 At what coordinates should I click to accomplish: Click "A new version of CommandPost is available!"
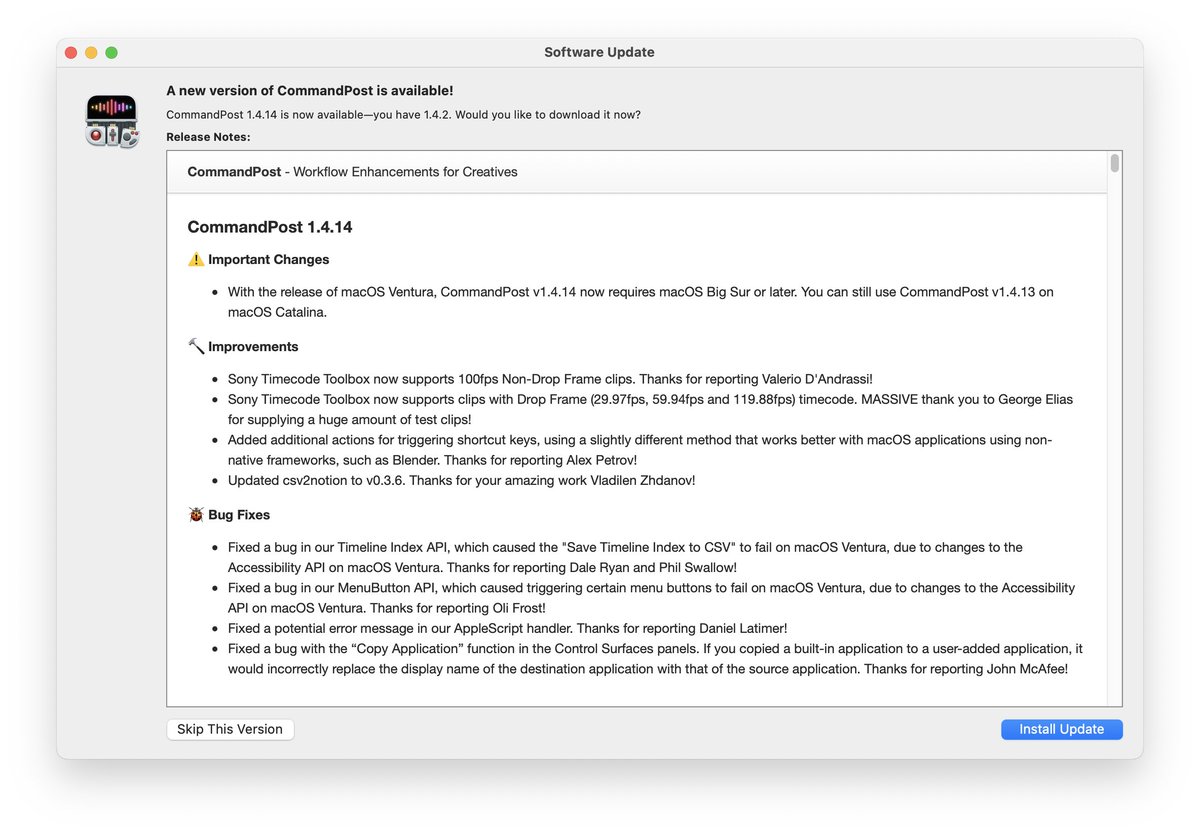point(310,90)
